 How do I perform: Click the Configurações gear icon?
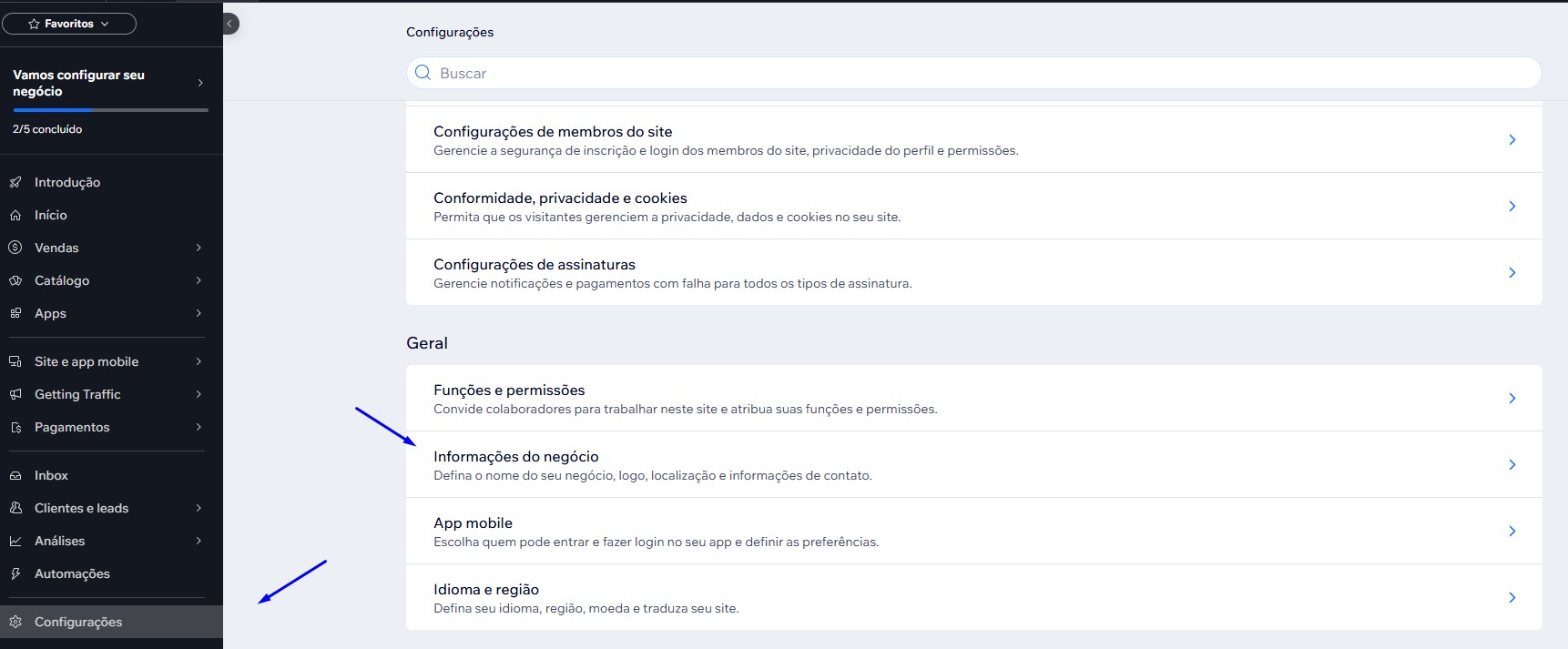tap(15, 622)
